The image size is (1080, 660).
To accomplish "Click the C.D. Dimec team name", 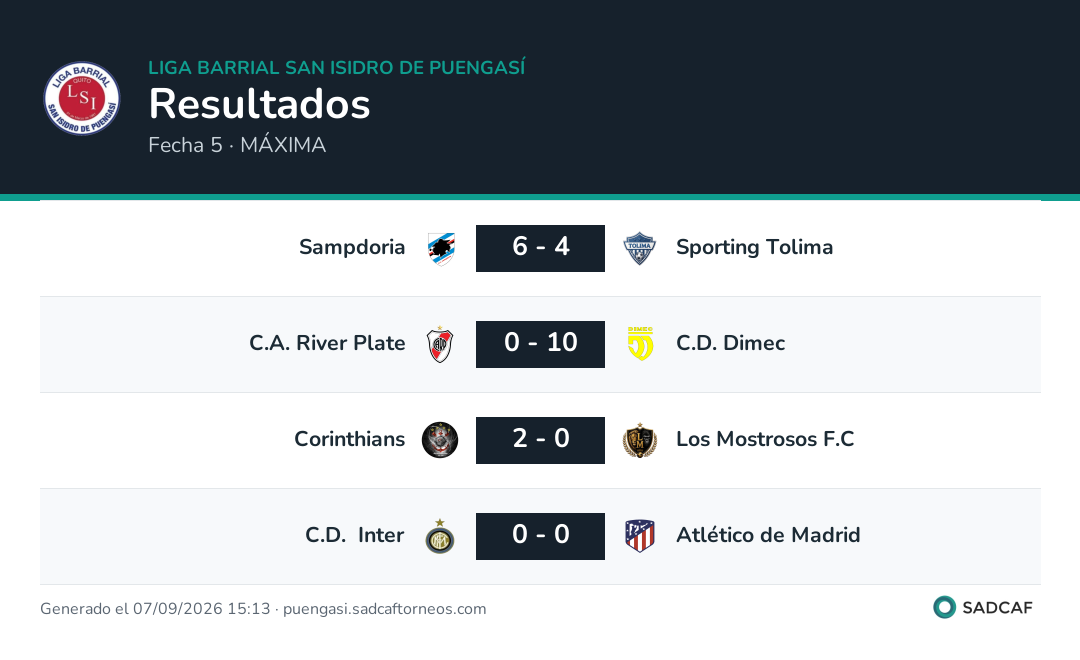I will pos(731,343).
